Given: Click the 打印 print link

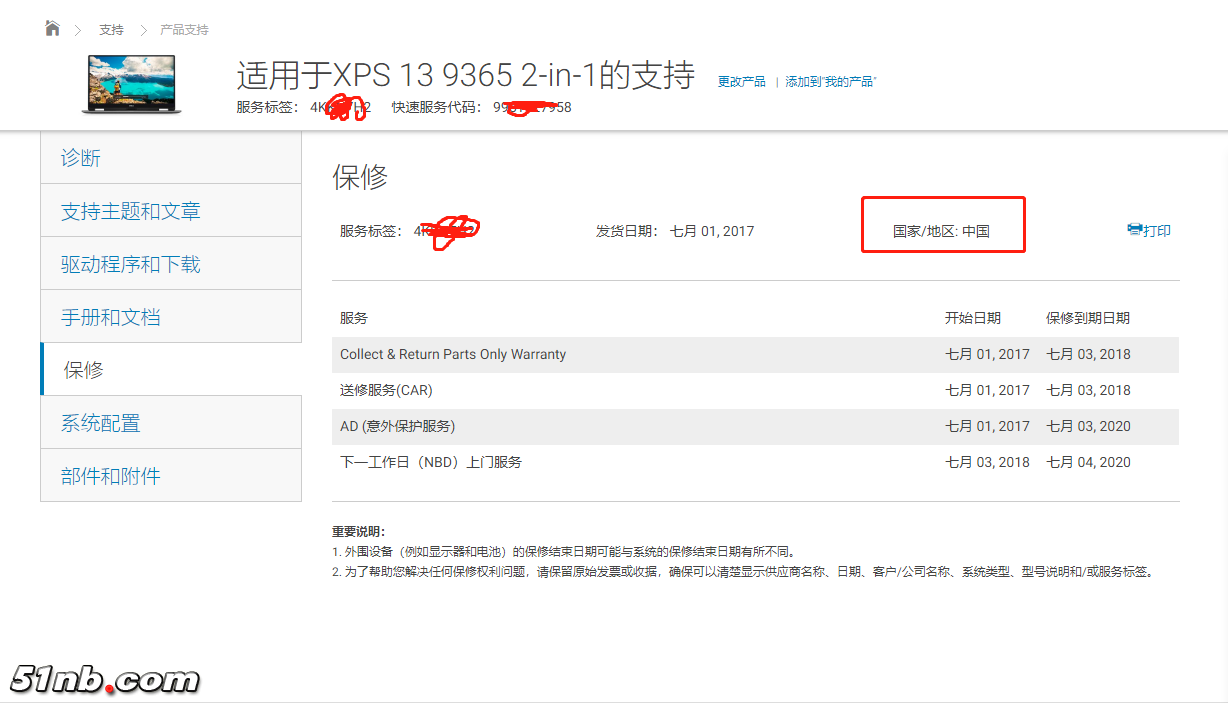Looking at the screenshot, I should click(x=1157, y=231).
